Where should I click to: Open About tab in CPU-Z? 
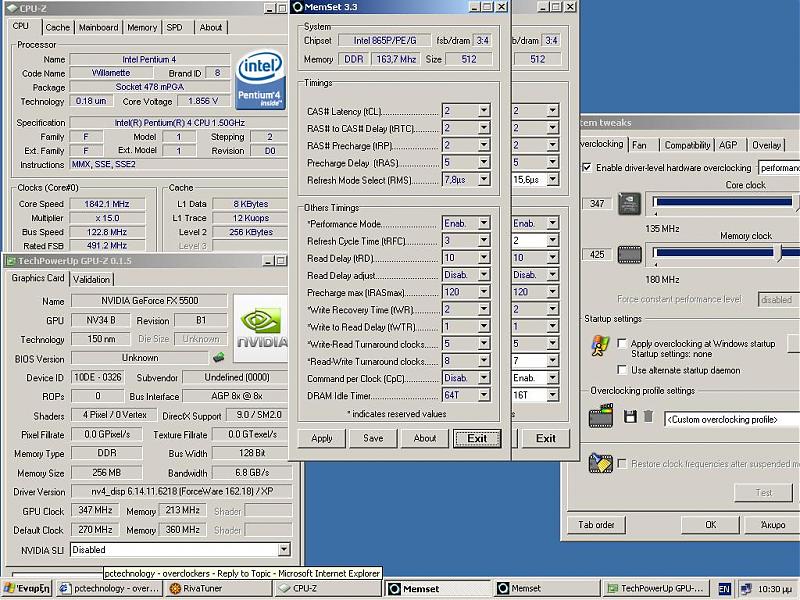[x=211, y=28]
